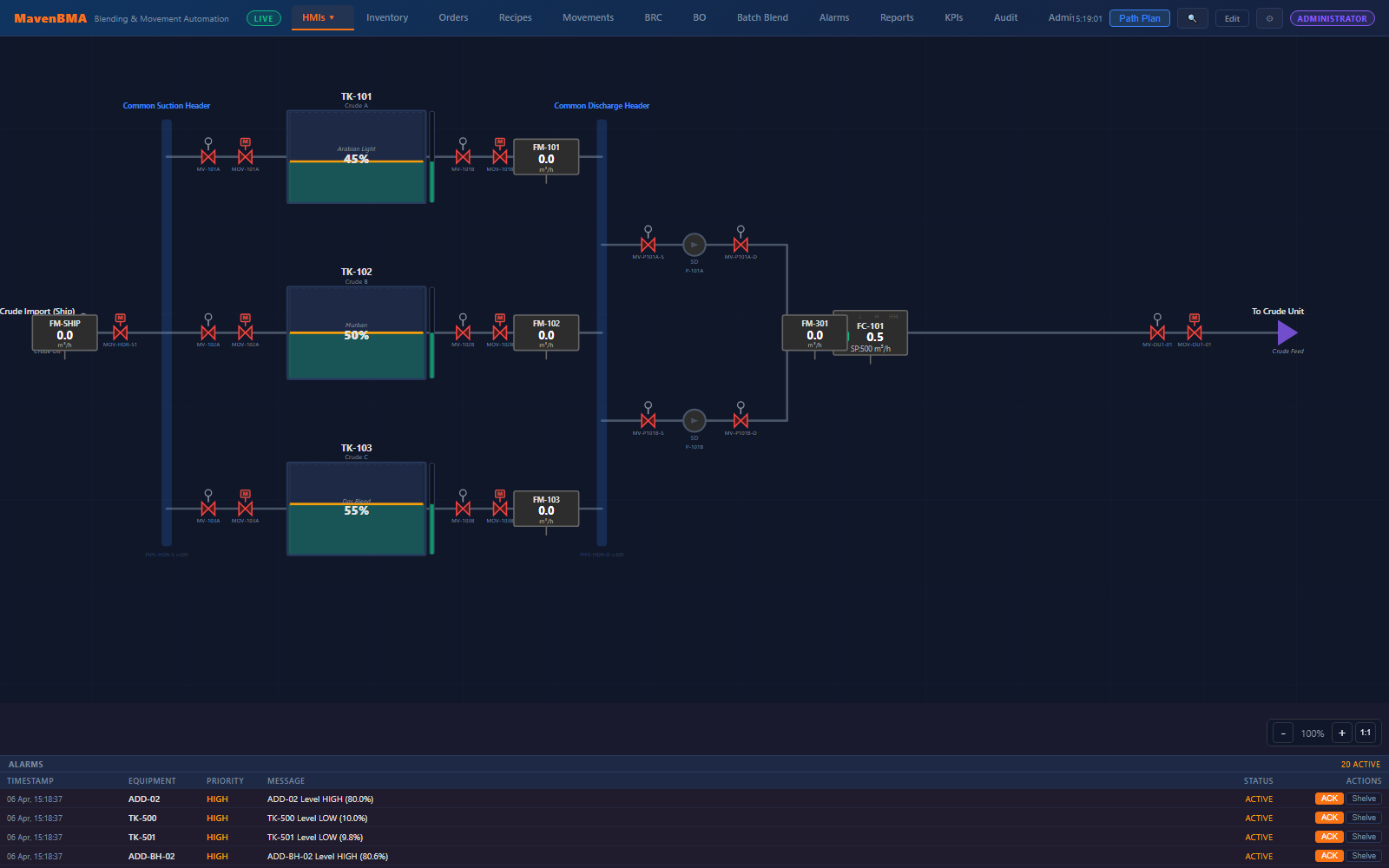The width and height of the screenshot is (1389, 868).
Task: Select the MOV-OUT-01 outlet valve
Action: (1195, 332)
